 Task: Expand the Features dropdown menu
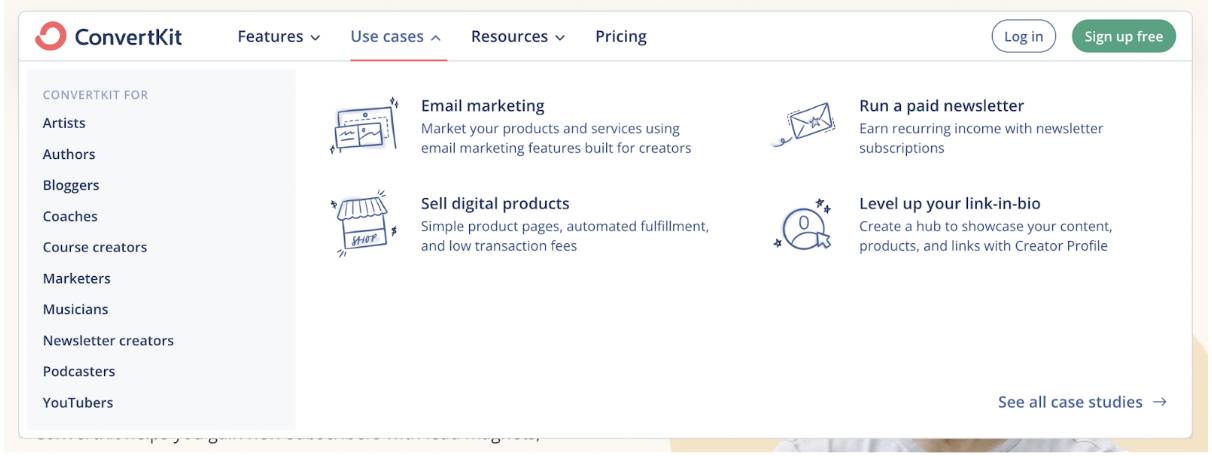279,36
